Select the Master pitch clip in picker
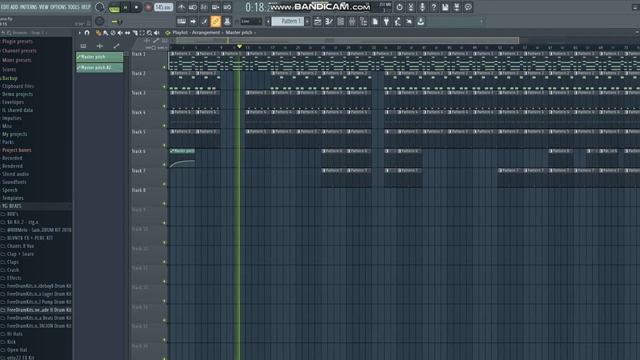The height and width of the screenshot is (360, 640). point(100,57)
